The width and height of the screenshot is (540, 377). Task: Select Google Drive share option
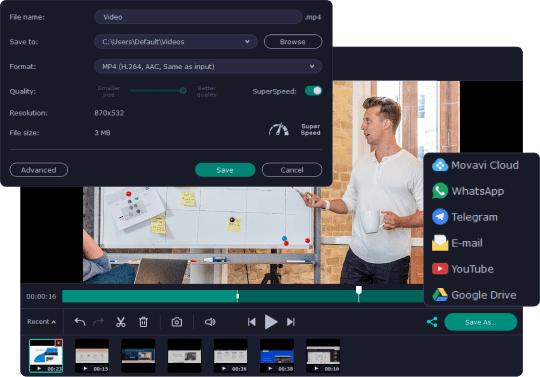point(474,295)
